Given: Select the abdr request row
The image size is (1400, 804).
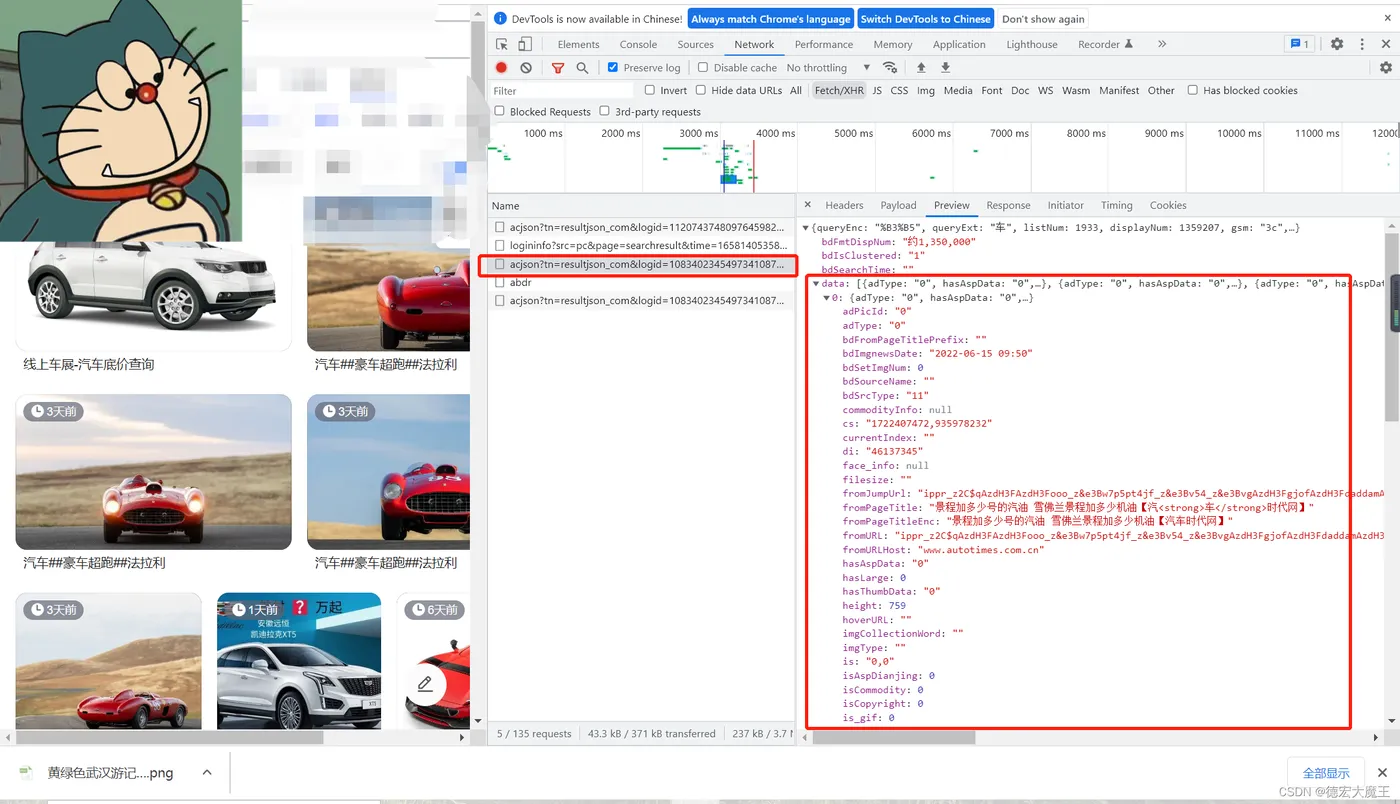Looking at the screenshot, I should click(641, 283).
